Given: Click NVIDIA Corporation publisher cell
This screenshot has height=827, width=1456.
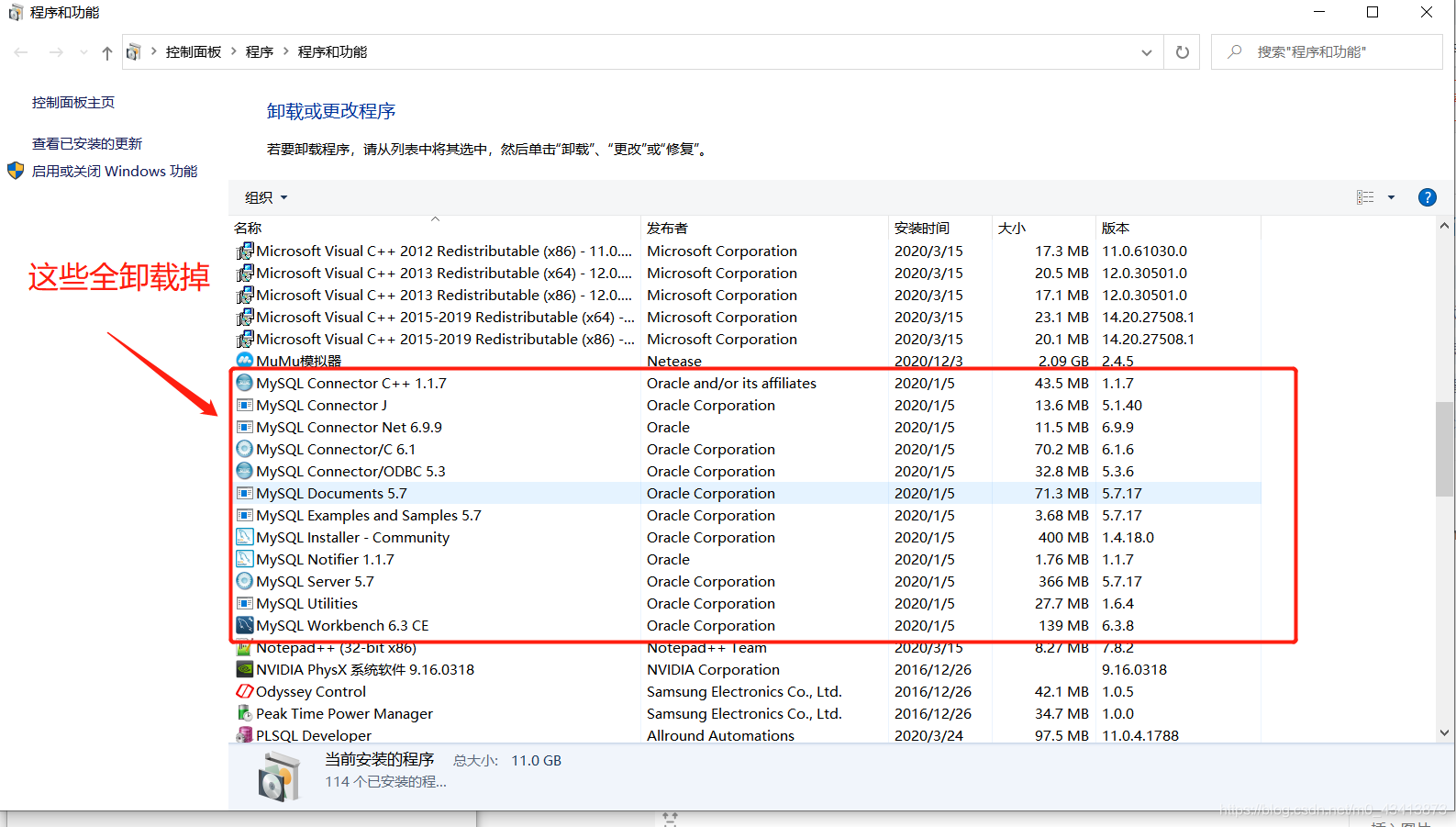Looking at the screenshot, I should click(713, 669).
